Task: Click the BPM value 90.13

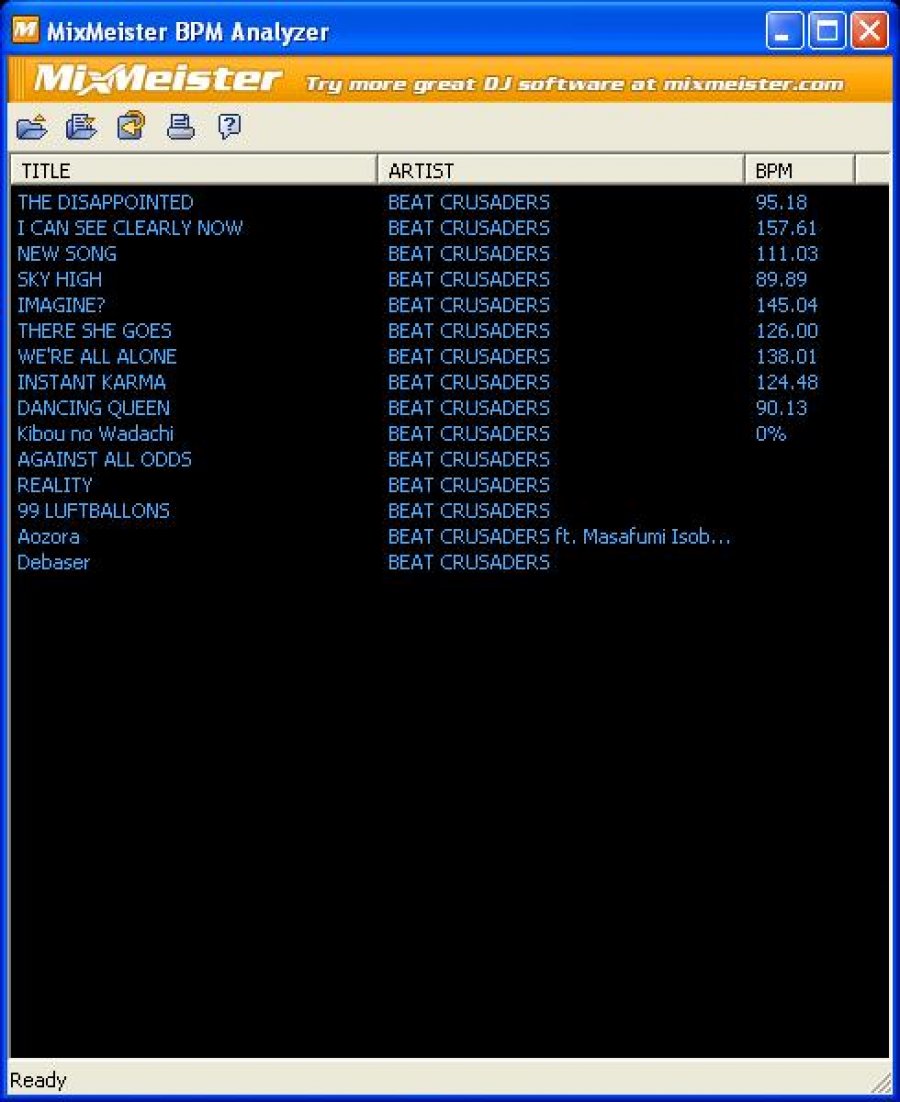Action: (781, 408)
